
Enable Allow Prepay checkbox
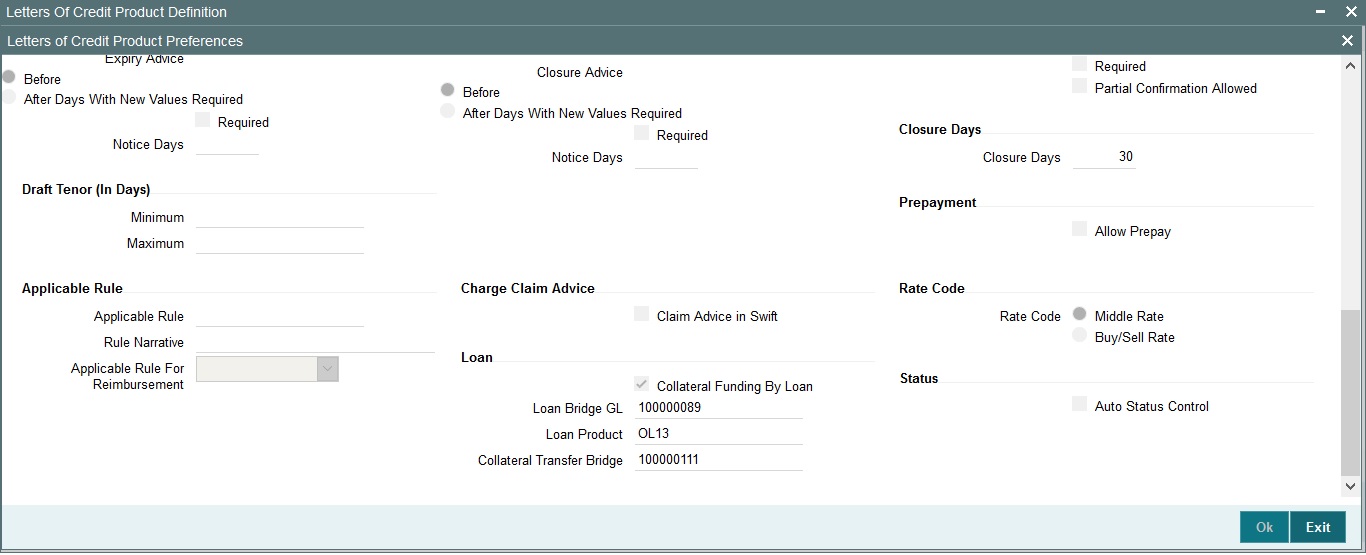(x=1080, y=229)
